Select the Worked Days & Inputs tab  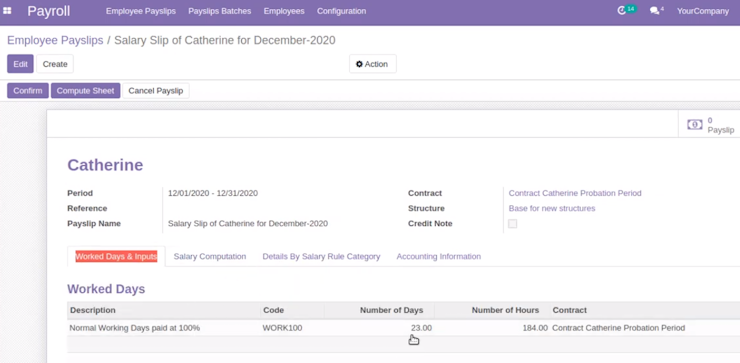tap(116, 256)
